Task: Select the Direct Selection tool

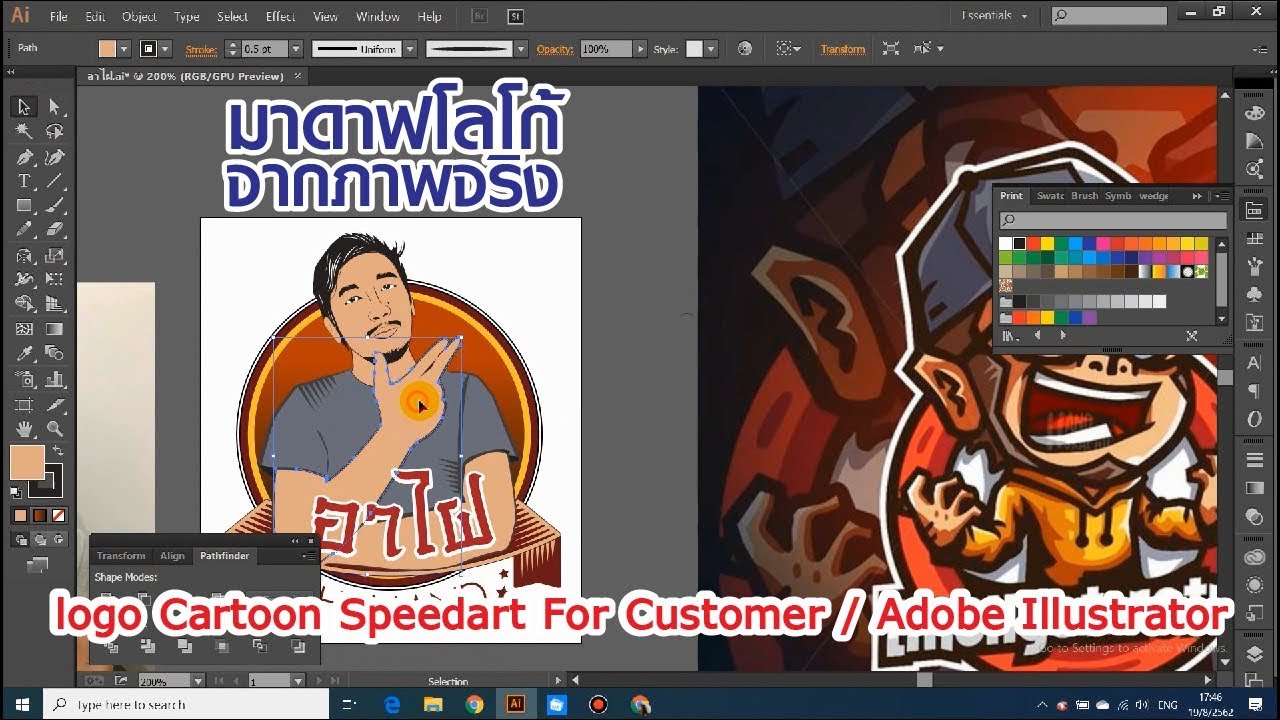Action: tap(55, 106)
